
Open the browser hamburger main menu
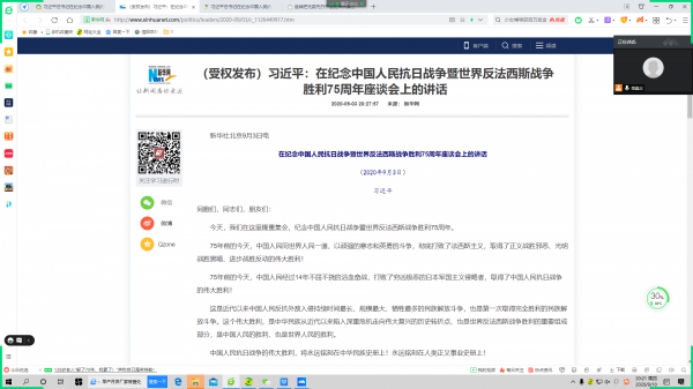point(685,20)
